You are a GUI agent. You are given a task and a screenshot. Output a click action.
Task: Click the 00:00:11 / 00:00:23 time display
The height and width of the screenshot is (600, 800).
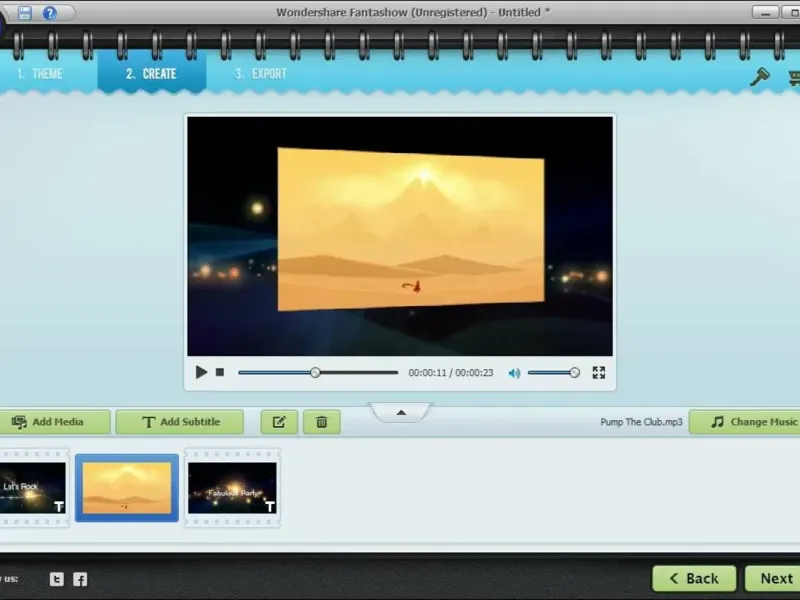click(451, 373)
